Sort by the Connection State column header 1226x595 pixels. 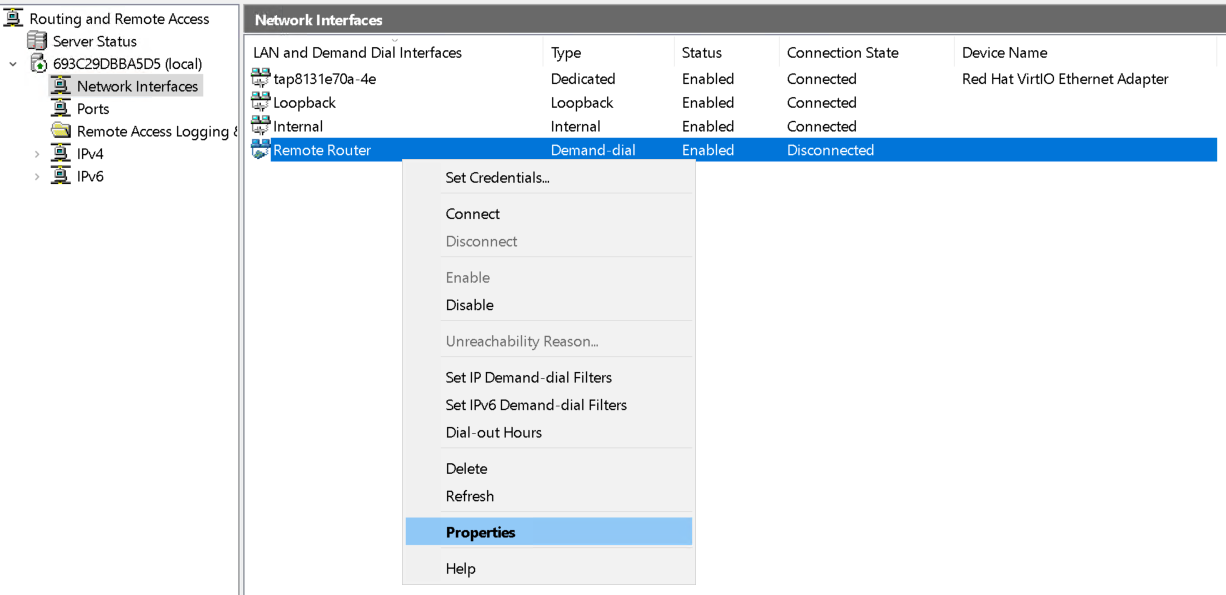tap(843, 53)
